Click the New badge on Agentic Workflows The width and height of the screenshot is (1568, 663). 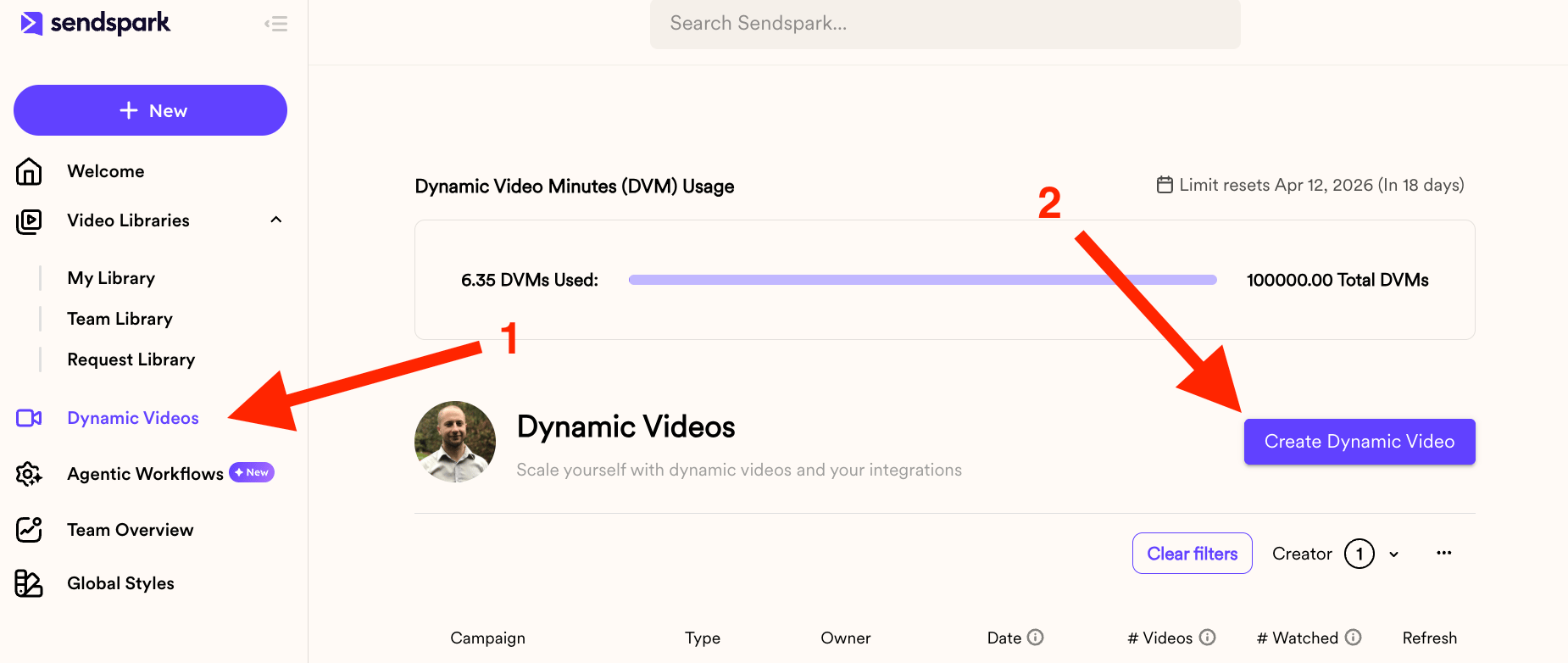click(x=252, y=472)
